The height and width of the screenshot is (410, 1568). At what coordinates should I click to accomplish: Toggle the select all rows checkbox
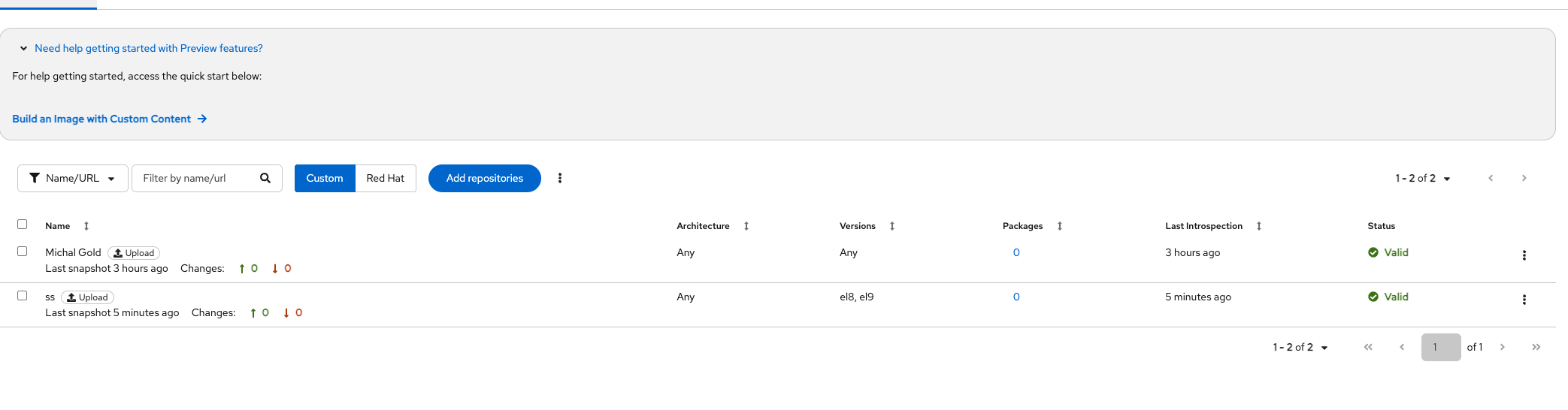(x=23, y=225)
